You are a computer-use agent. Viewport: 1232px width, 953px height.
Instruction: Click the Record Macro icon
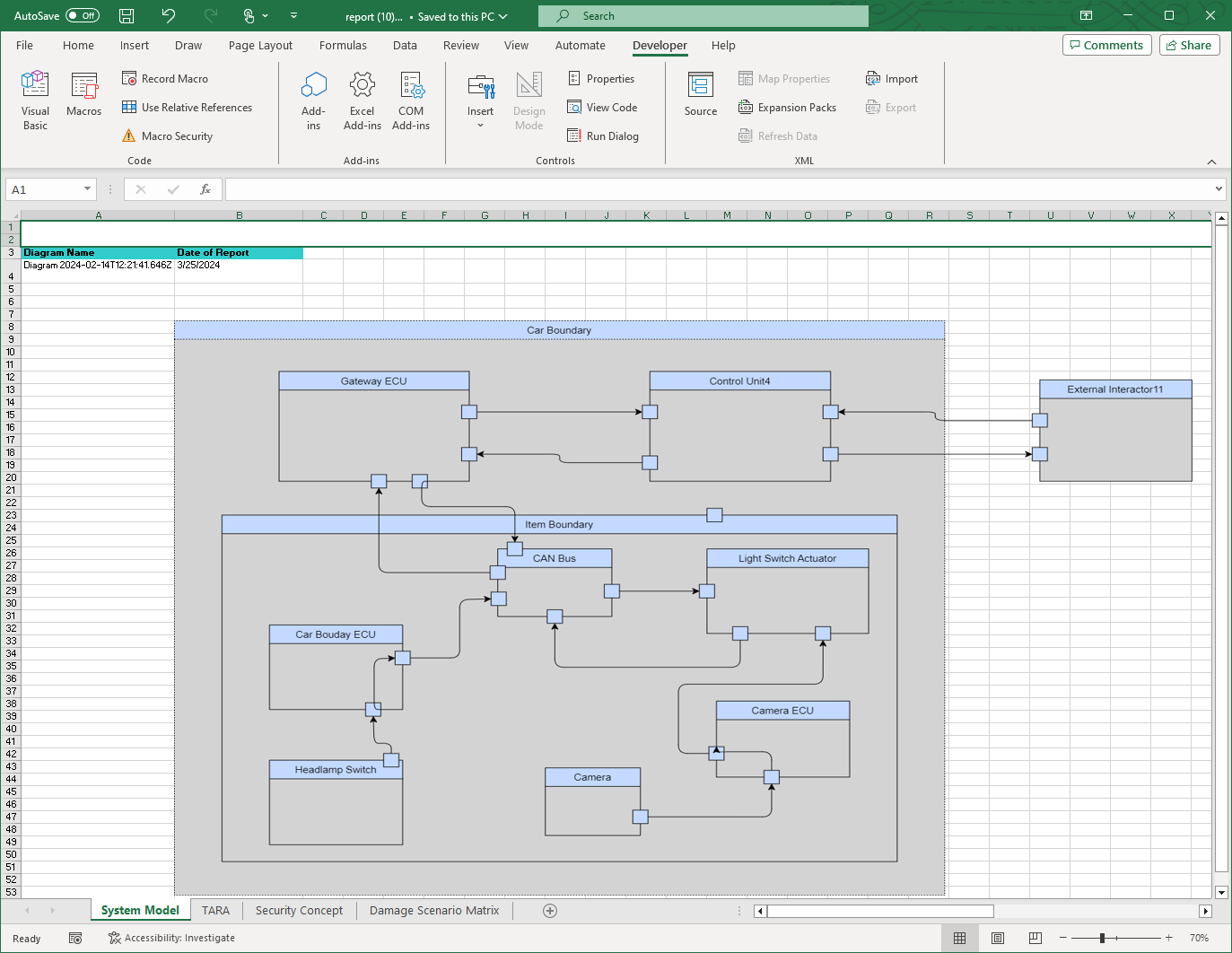coord(129,79)
